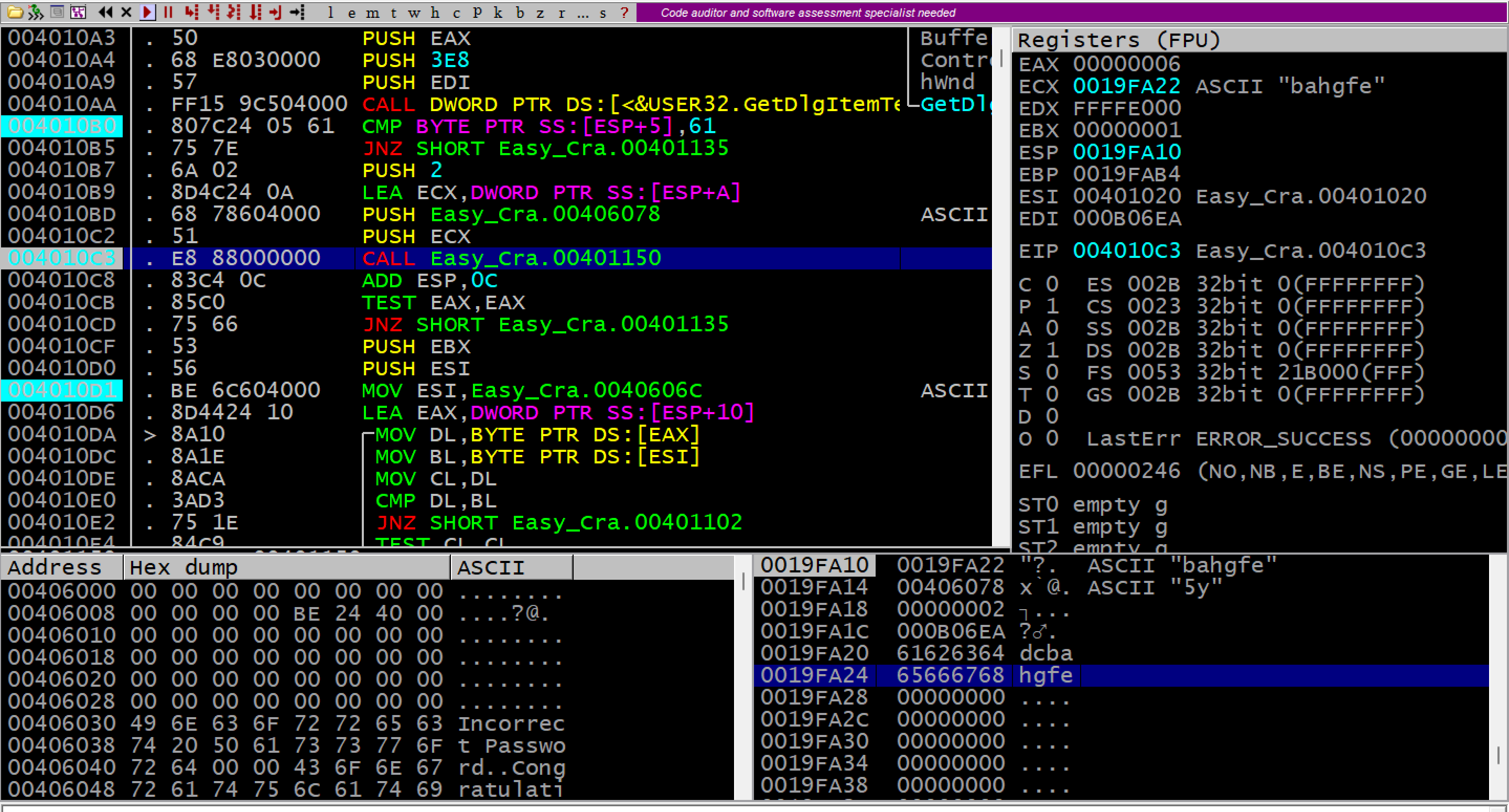Click the Z flag value in registers
1509x812 pixels.
point(1052,350)
